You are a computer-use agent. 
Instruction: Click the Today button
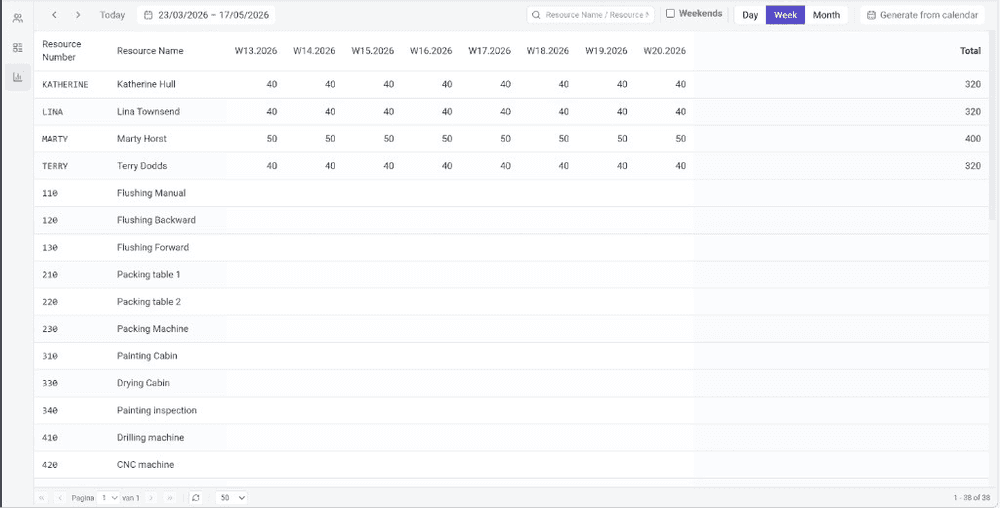[112, 15]
